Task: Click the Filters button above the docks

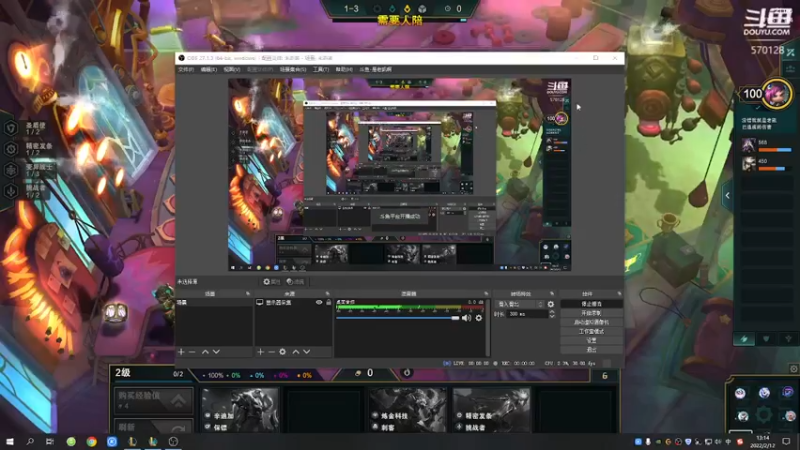Action: pyautogui.click(x=295, y=282)
